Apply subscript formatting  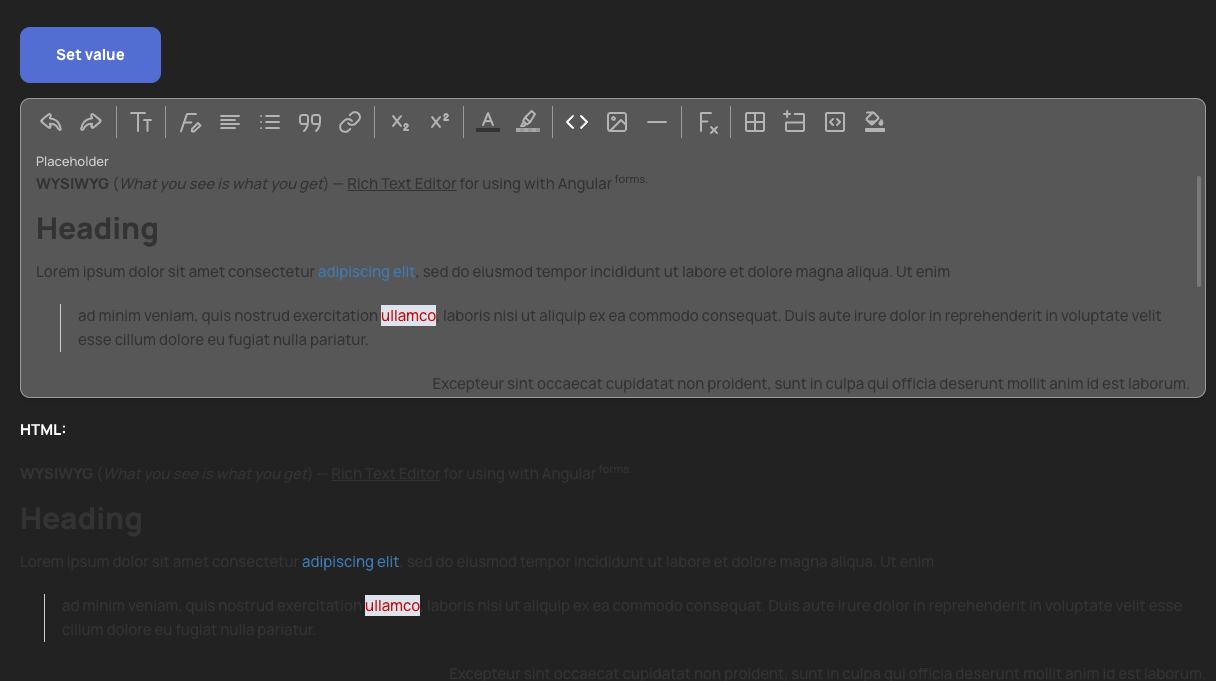[399, 122]
